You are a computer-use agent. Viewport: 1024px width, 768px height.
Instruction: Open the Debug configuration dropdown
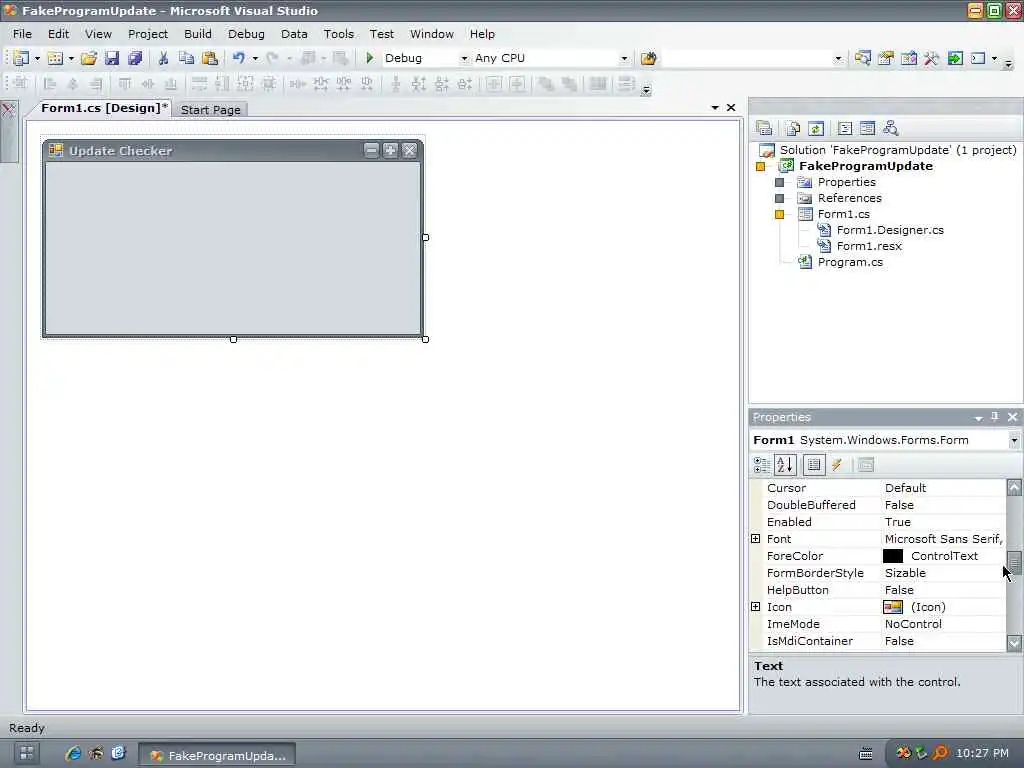click(464, 58)
